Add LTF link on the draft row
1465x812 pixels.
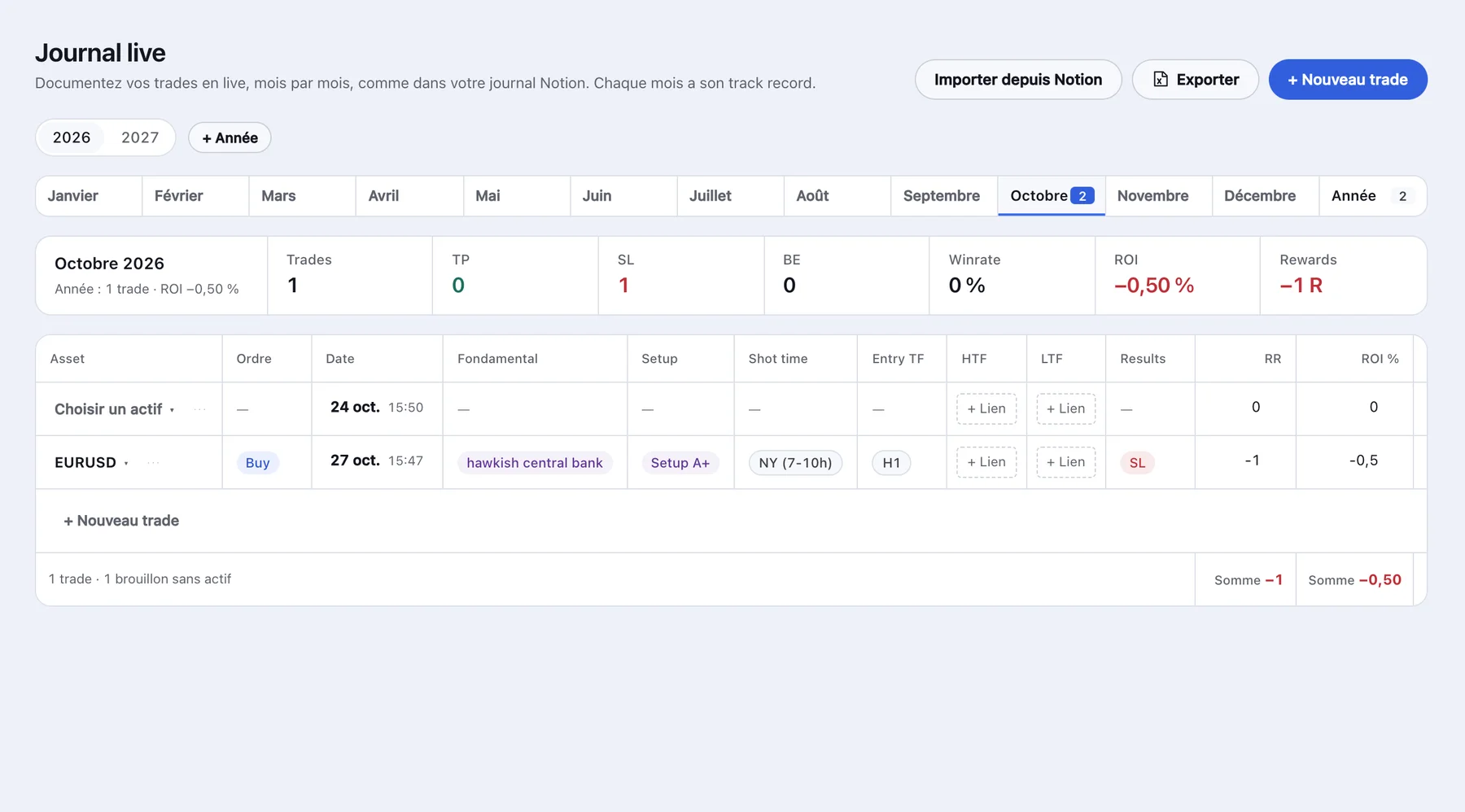(x=1065, y=408)
